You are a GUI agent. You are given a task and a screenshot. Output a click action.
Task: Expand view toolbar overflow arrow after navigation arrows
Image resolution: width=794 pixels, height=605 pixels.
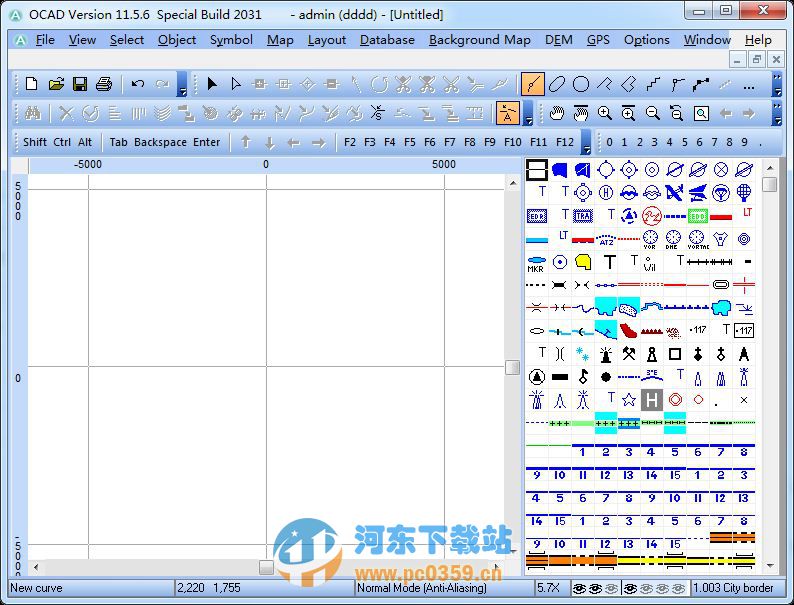click(x=777, y=113)
